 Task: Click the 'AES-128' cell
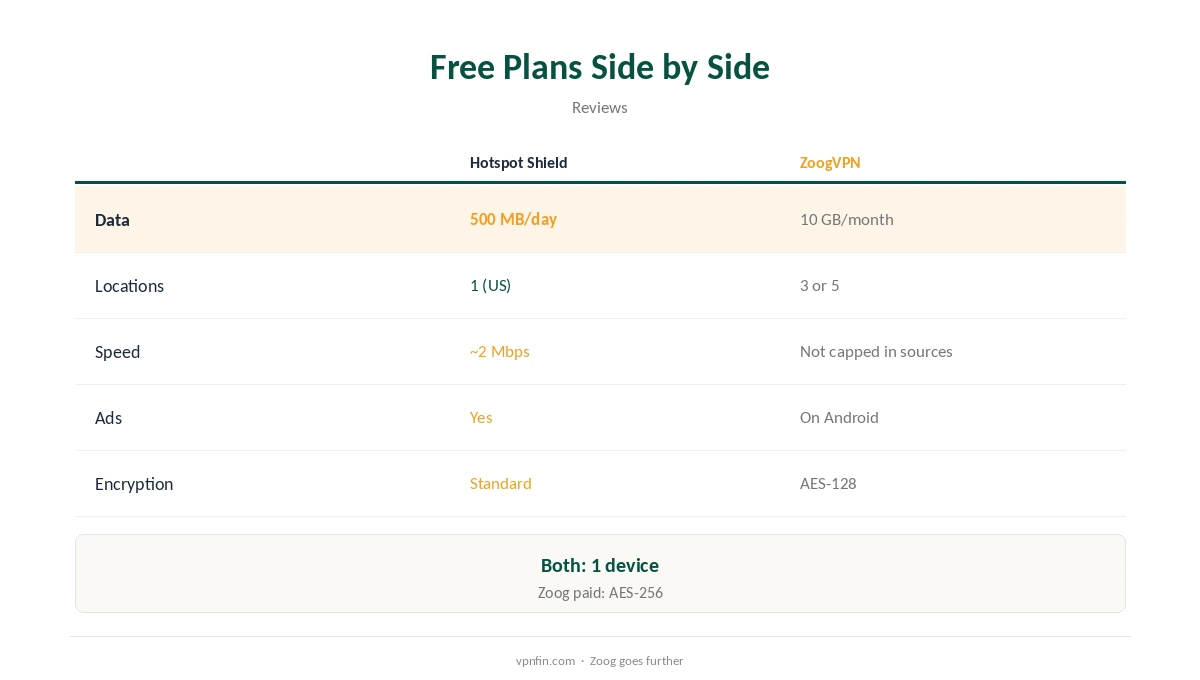click(828, 483)
